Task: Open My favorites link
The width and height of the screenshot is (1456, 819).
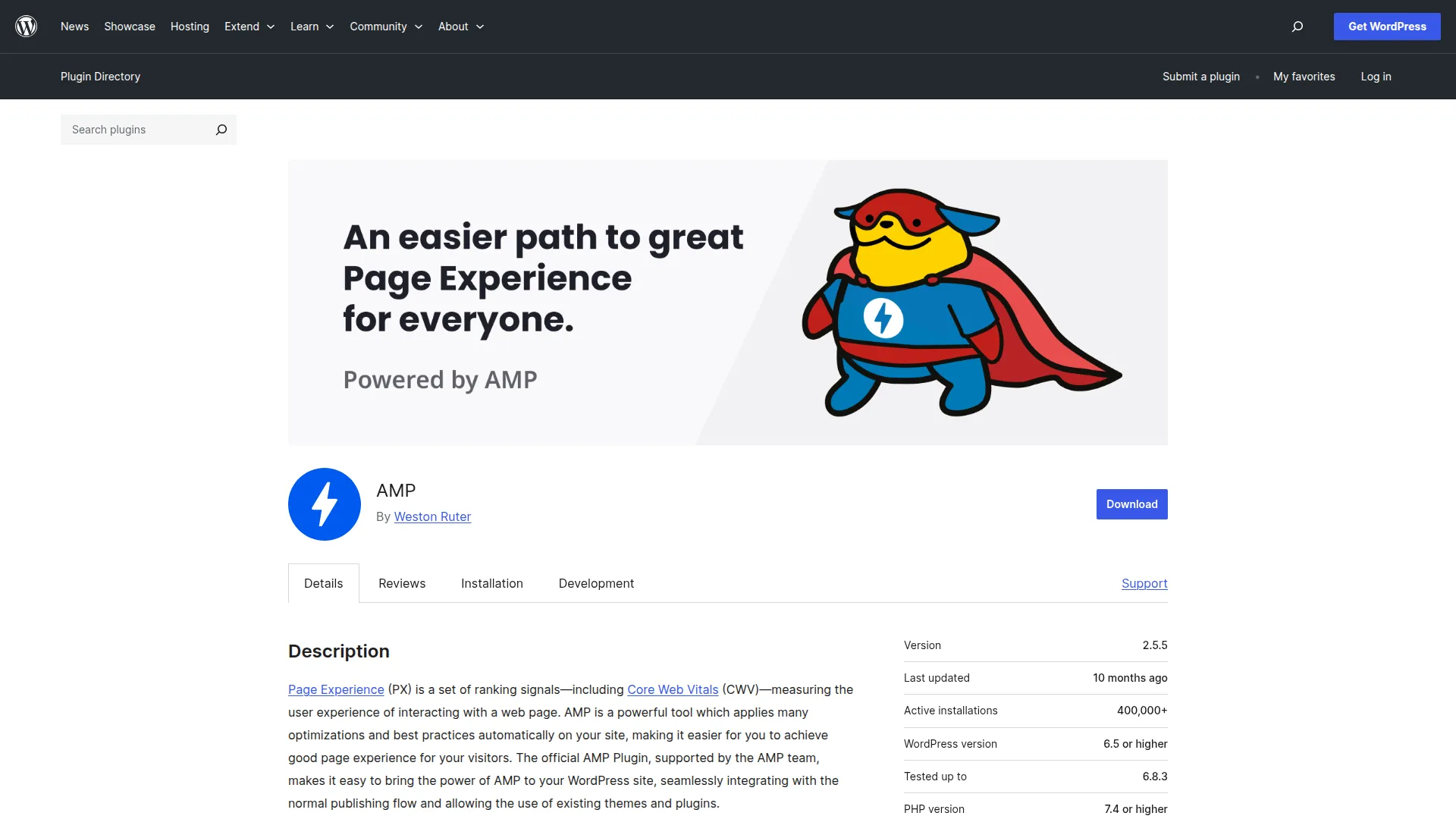Action: [1304, 77]
